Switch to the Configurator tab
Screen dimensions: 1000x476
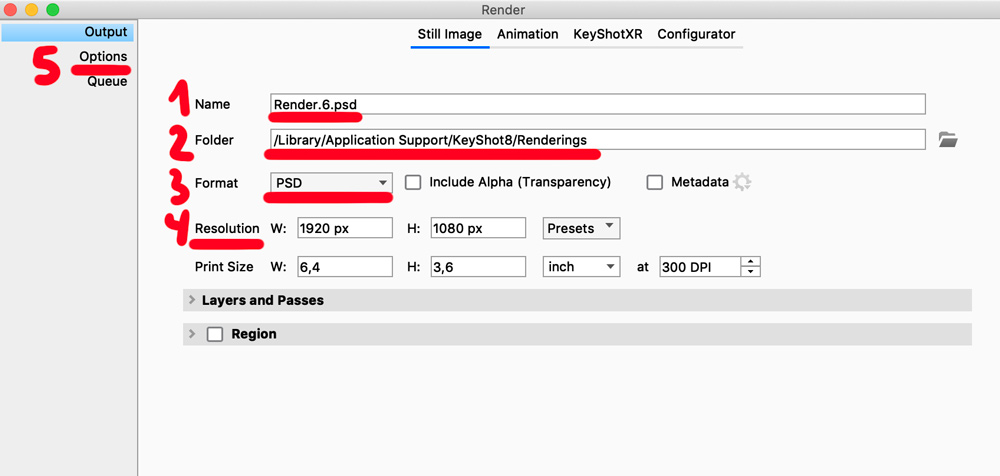click(696, 34)
